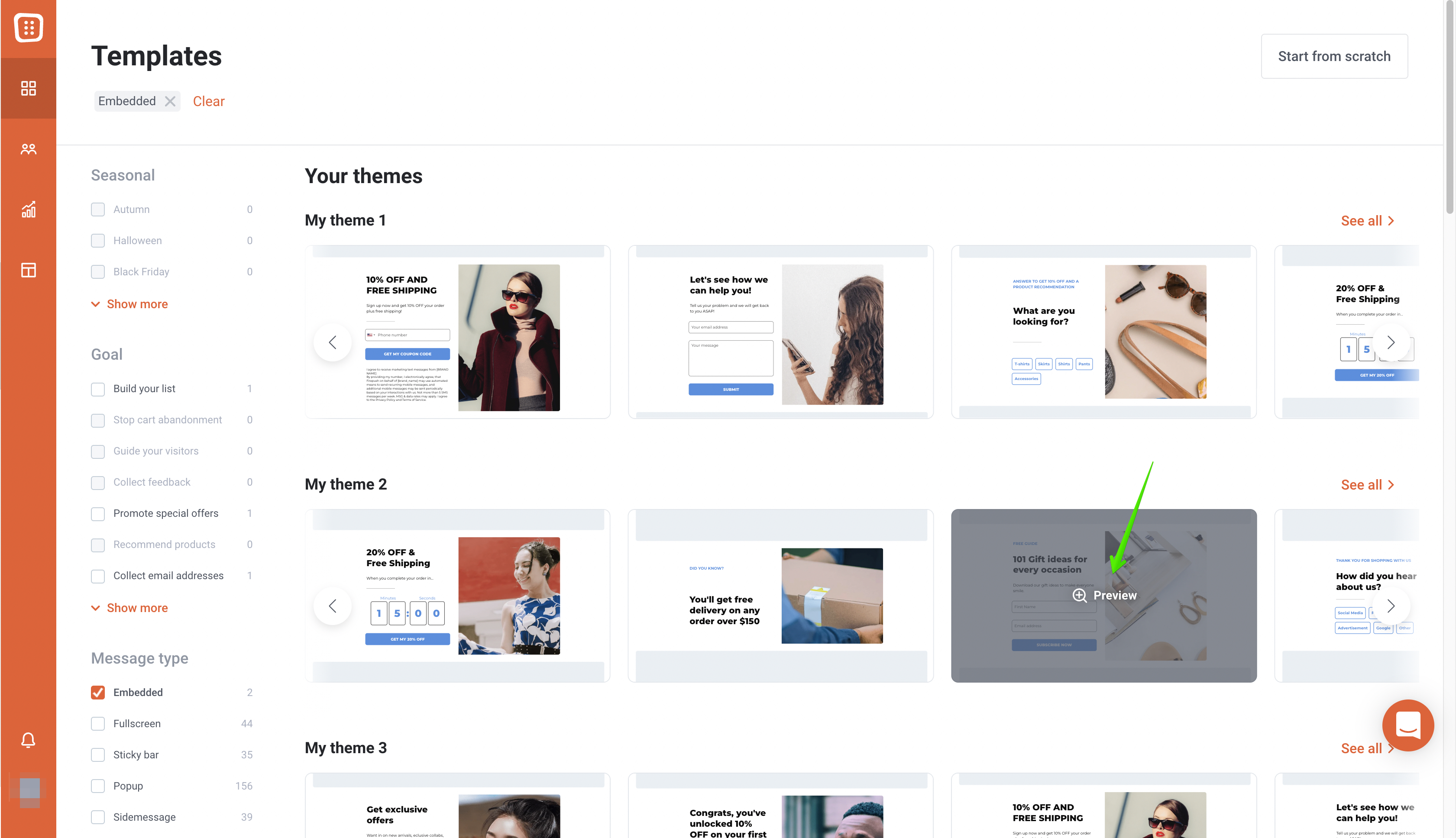
Task: Open the layout panel icon in sidebar
Action: pyautogui.click(x=28, y=270)
